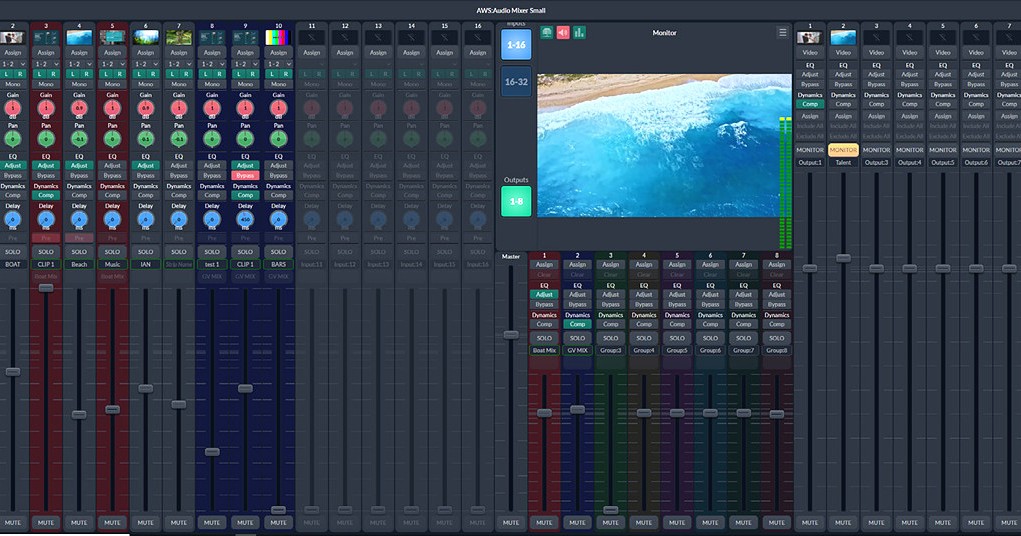Click the Gain knob on input channel 6
The height and width of the screenshot is (536, 1021).
tap(145, 108)
